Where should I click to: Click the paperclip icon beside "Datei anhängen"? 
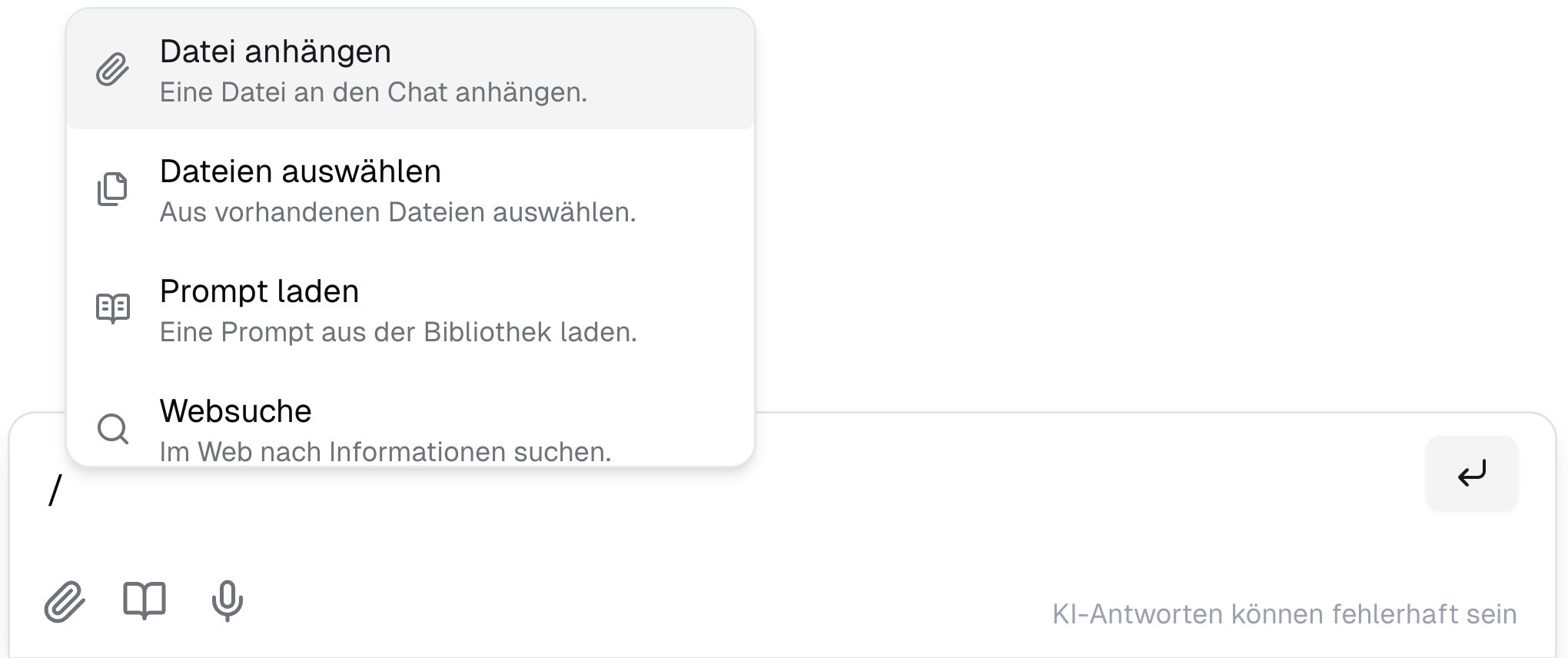pyautogui.click(x=112, y=69)
